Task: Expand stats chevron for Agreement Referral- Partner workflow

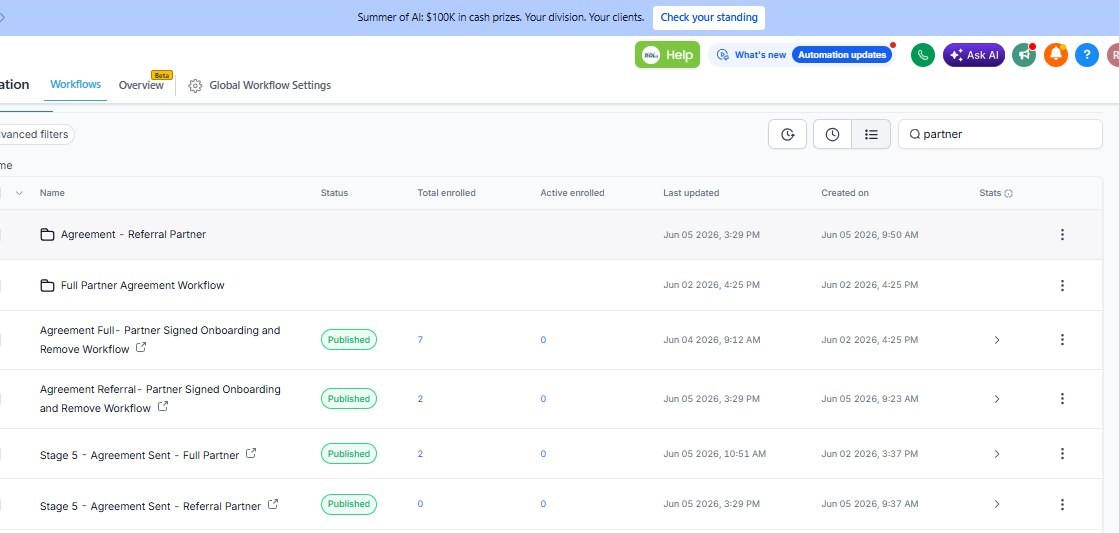Action: click(997, 399)
